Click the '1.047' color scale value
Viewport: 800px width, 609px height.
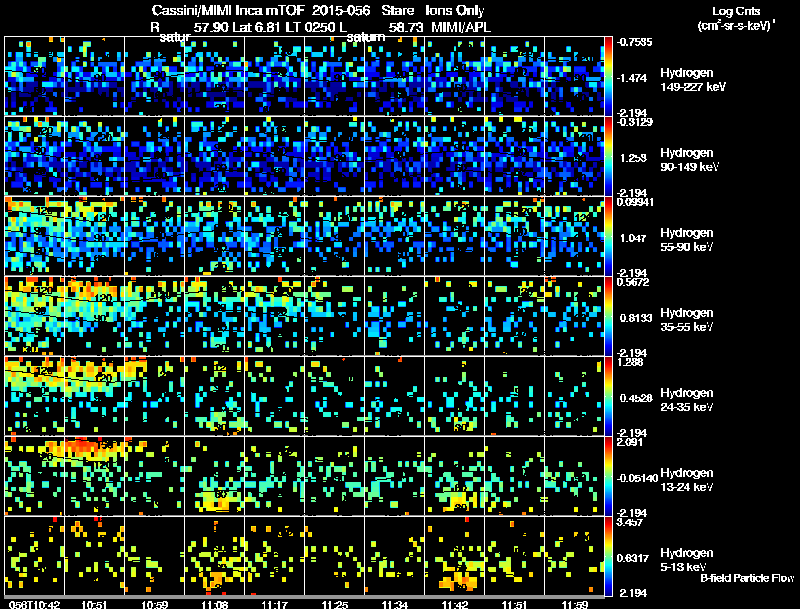coord(633,238)
